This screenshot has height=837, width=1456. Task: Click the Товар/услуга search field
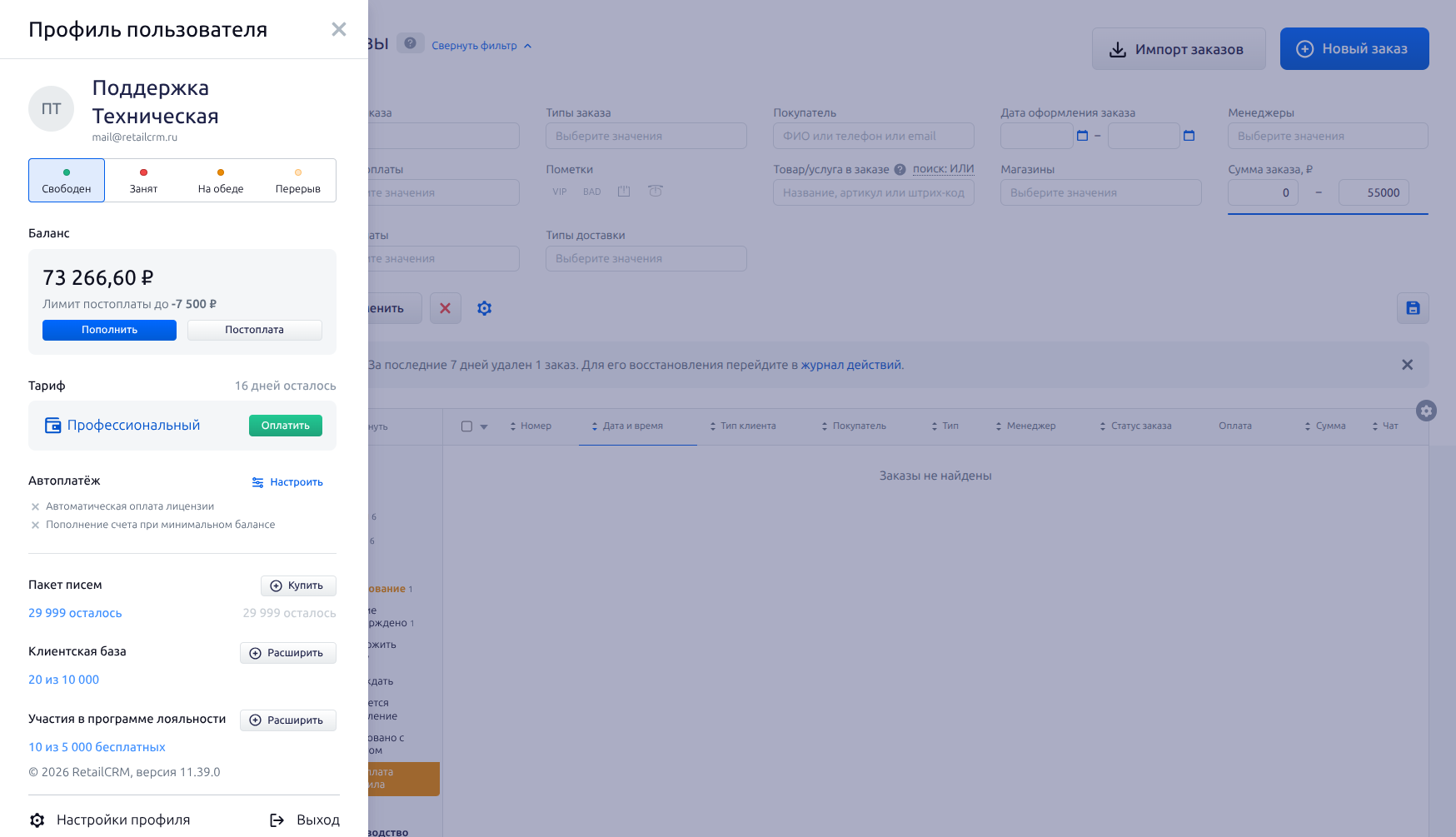(x=874, y=192)
